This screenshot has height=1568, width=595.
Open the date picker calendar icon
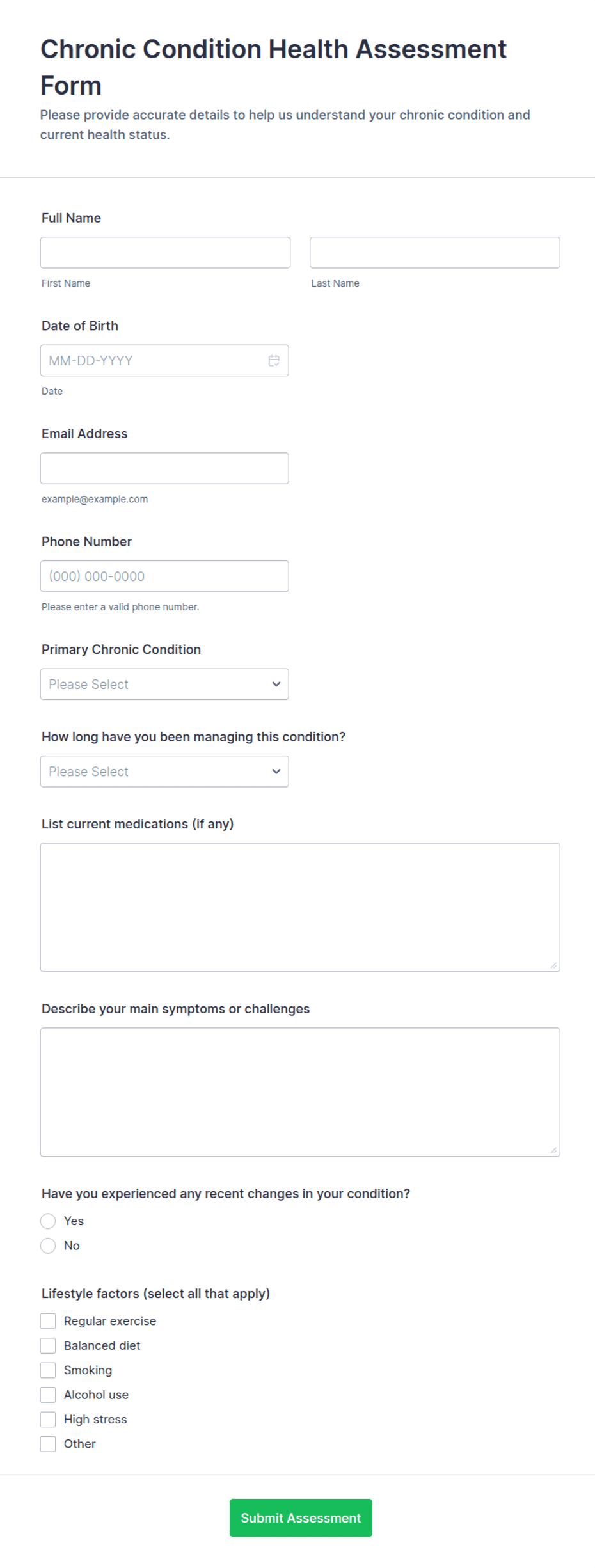[x=274, y=361]
